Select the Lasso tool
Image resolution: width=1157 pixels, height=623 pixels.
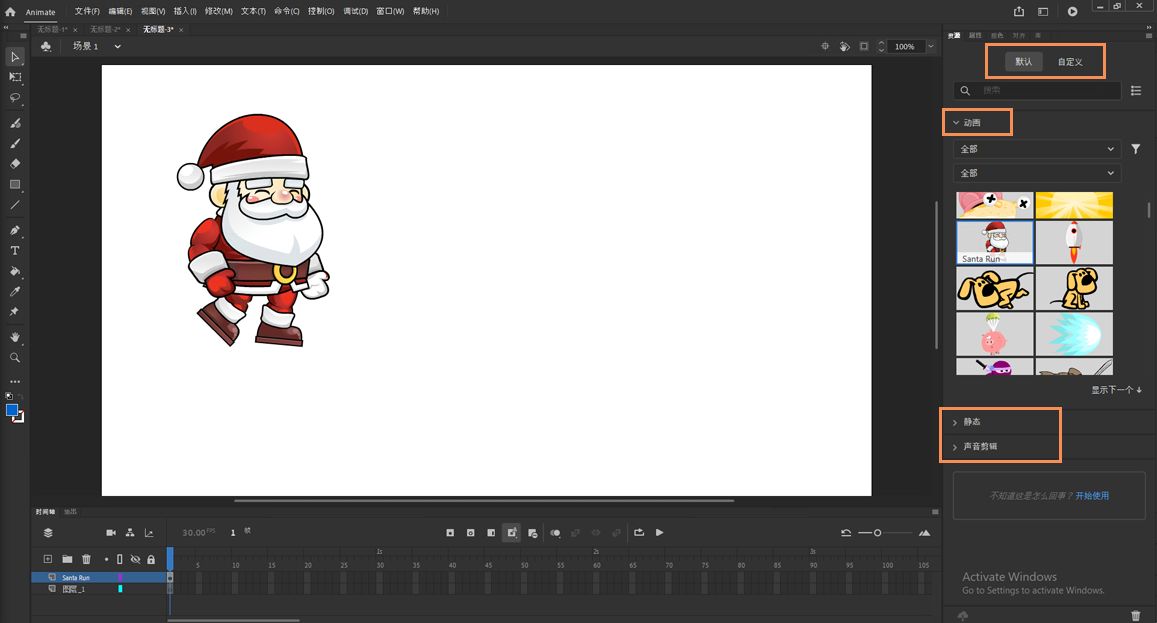(15, 97)
